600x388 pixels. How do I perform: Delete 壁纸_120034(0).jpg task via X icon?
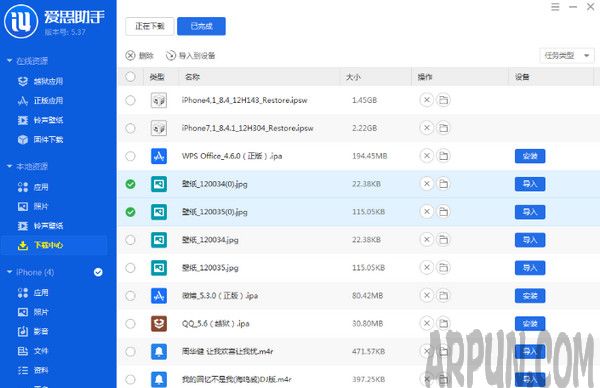pyautogui.click(x=427, y=184)
